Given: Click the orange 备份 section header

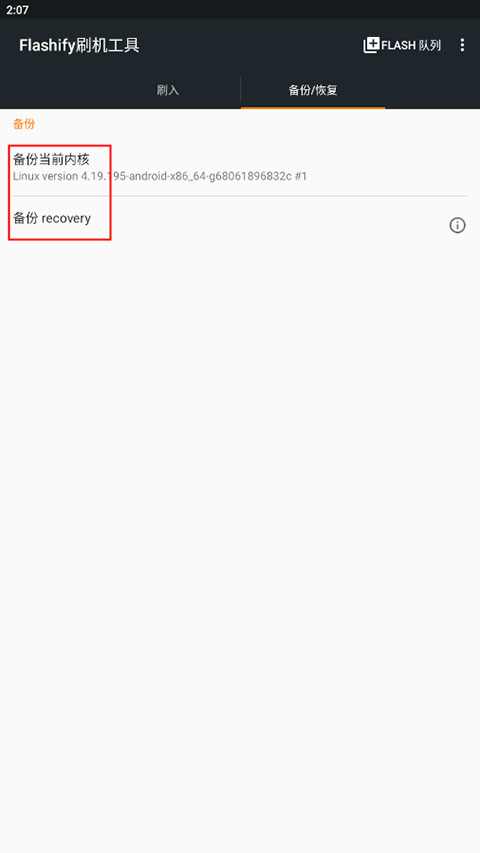Looking at the screenshot, I should (24, 123).
